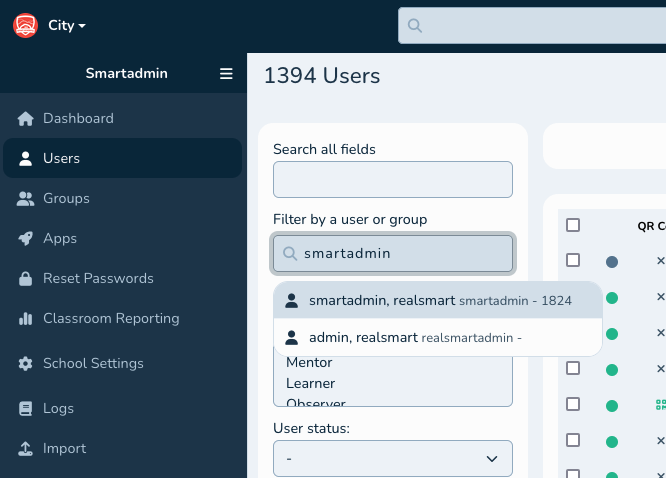This screenshot has width=666, height=478.
Task: Check the second user row checkbox
Action: point(573,297)
